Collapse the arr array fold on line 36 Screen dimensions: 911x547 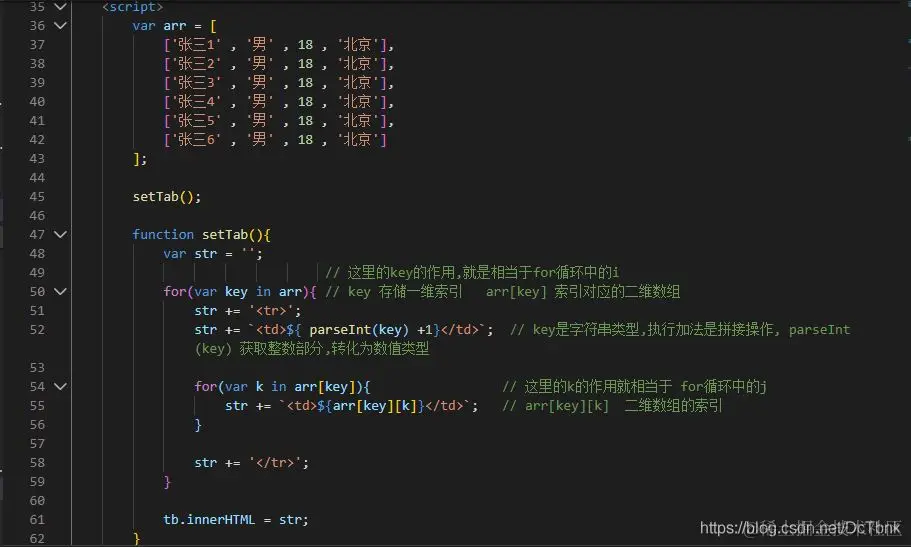pos(60,26)
